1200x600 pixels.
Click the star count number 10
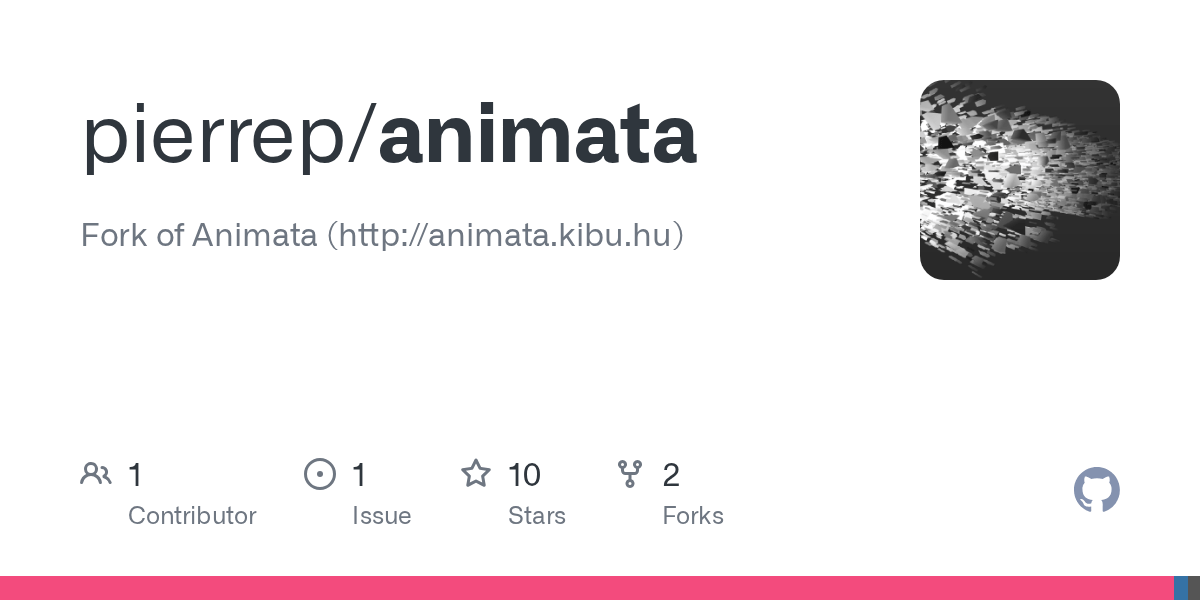pos(524,475)
